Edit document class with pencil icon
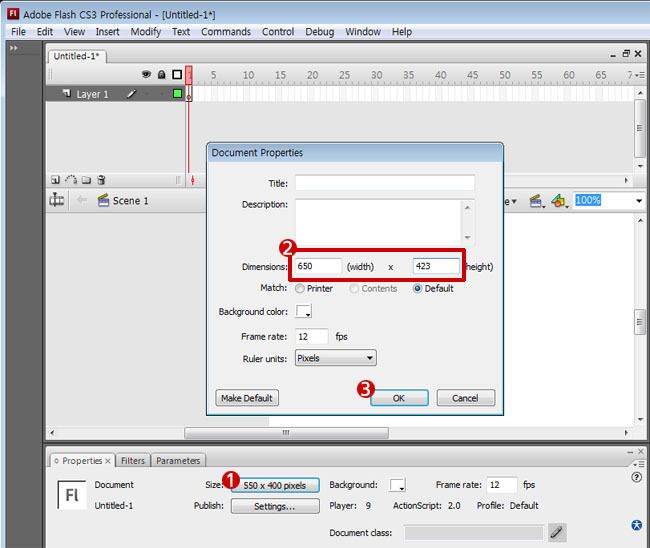Screen dimensions: 650x548 557,532
